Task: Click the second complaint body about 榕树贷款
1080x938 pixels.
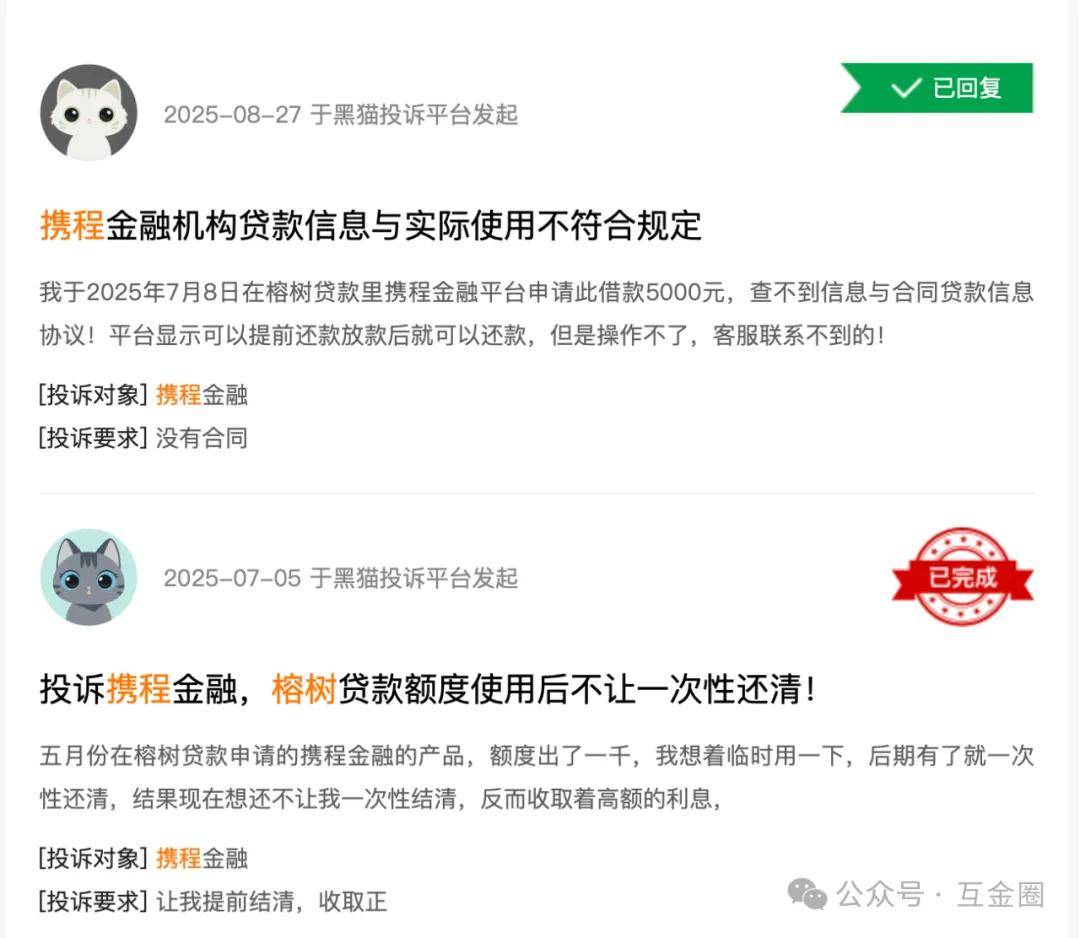Action: (537, 777)
